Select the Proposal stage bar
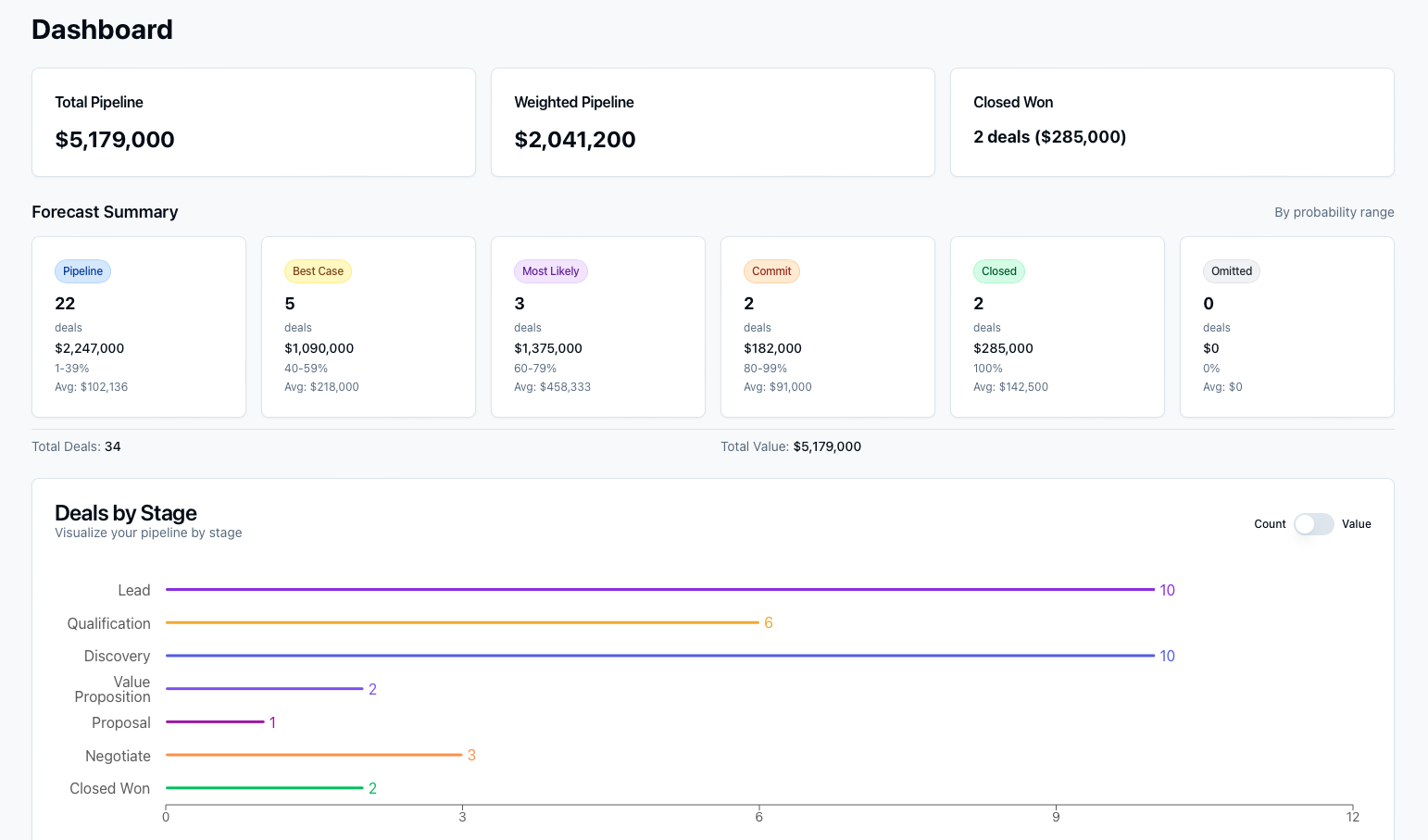Screen dimensions: 1428x840 pyautogui.click(x=215, y=721)
